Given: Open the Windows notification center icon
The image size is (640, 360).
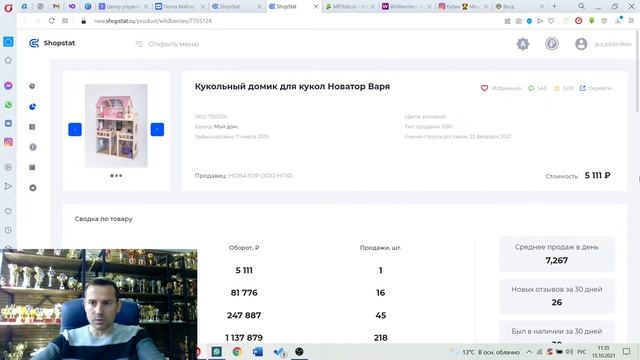Looking at the screenshot, I should point(627,351).
